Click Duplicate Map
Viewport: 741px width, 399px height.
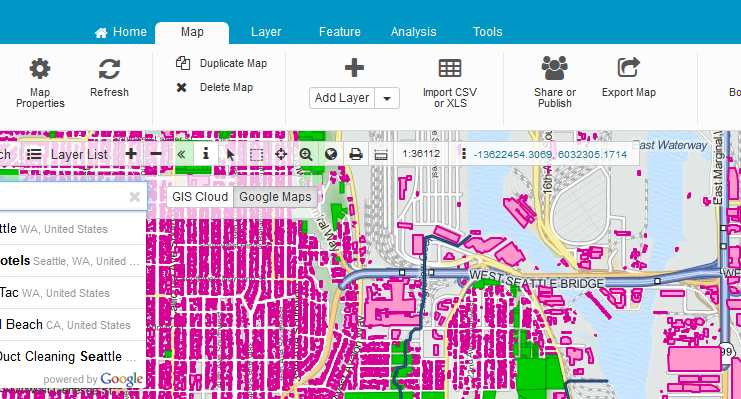coord(221,63)
